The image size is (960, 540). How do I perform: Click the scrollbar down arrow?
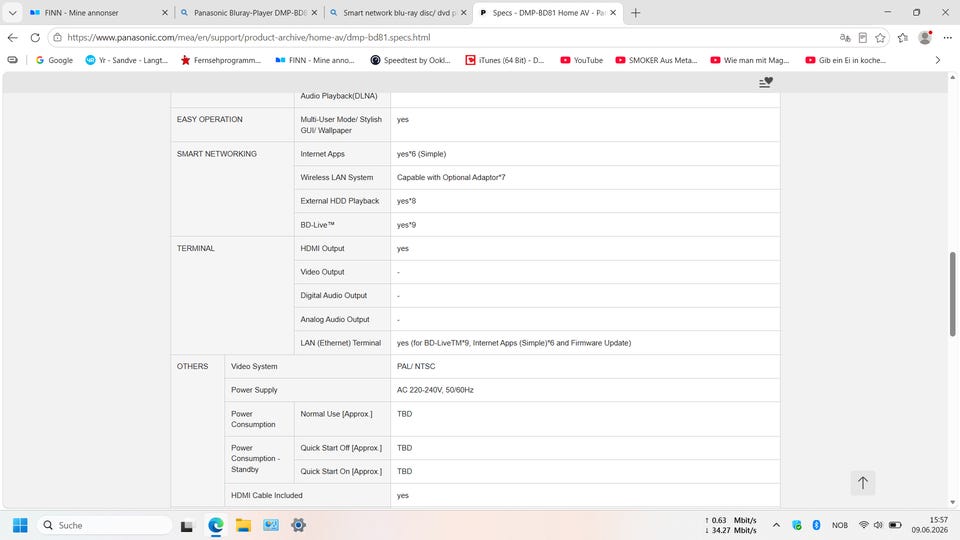pyautogui.click(x=952, y=503)
